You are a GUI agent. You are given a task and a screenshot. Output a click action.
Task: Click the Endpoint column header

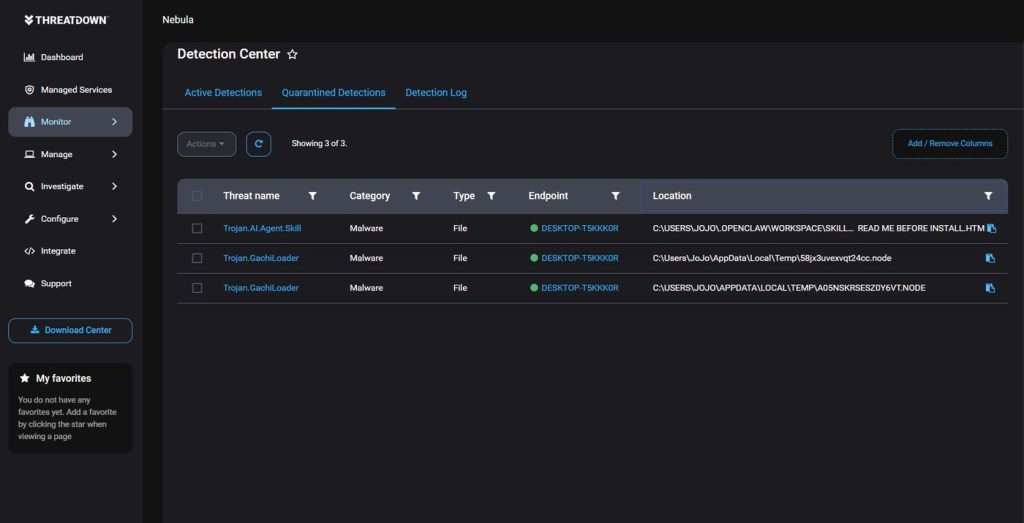548,196
